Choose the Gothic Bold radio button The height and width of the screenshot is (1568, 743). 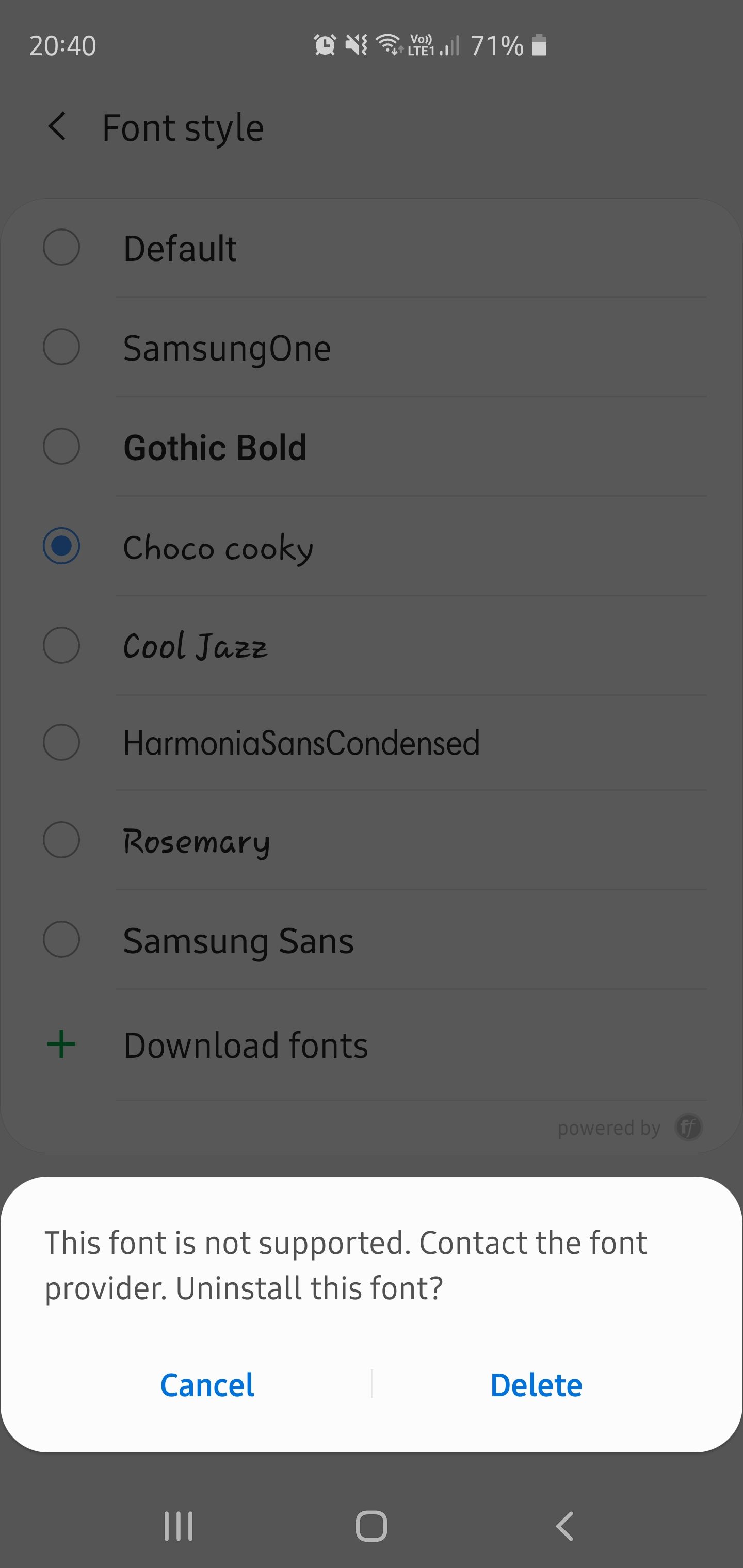(61, 446)
